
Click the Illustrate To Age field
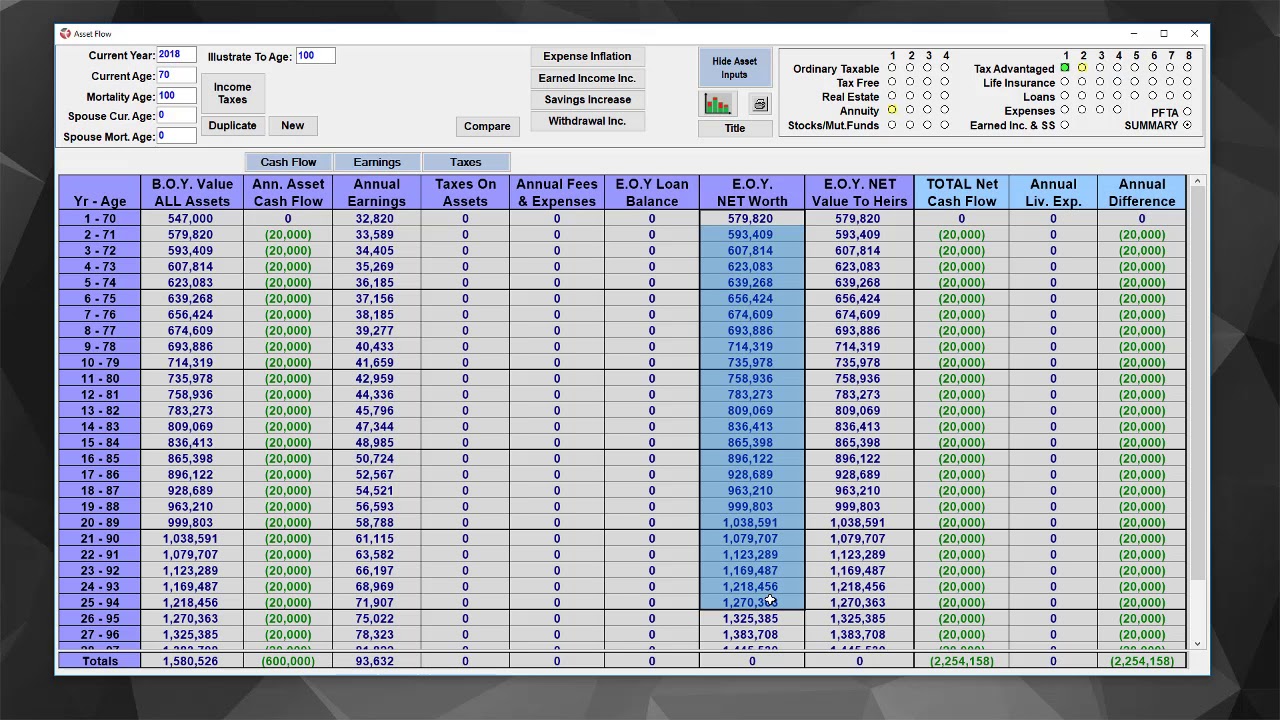coord(315,56)
